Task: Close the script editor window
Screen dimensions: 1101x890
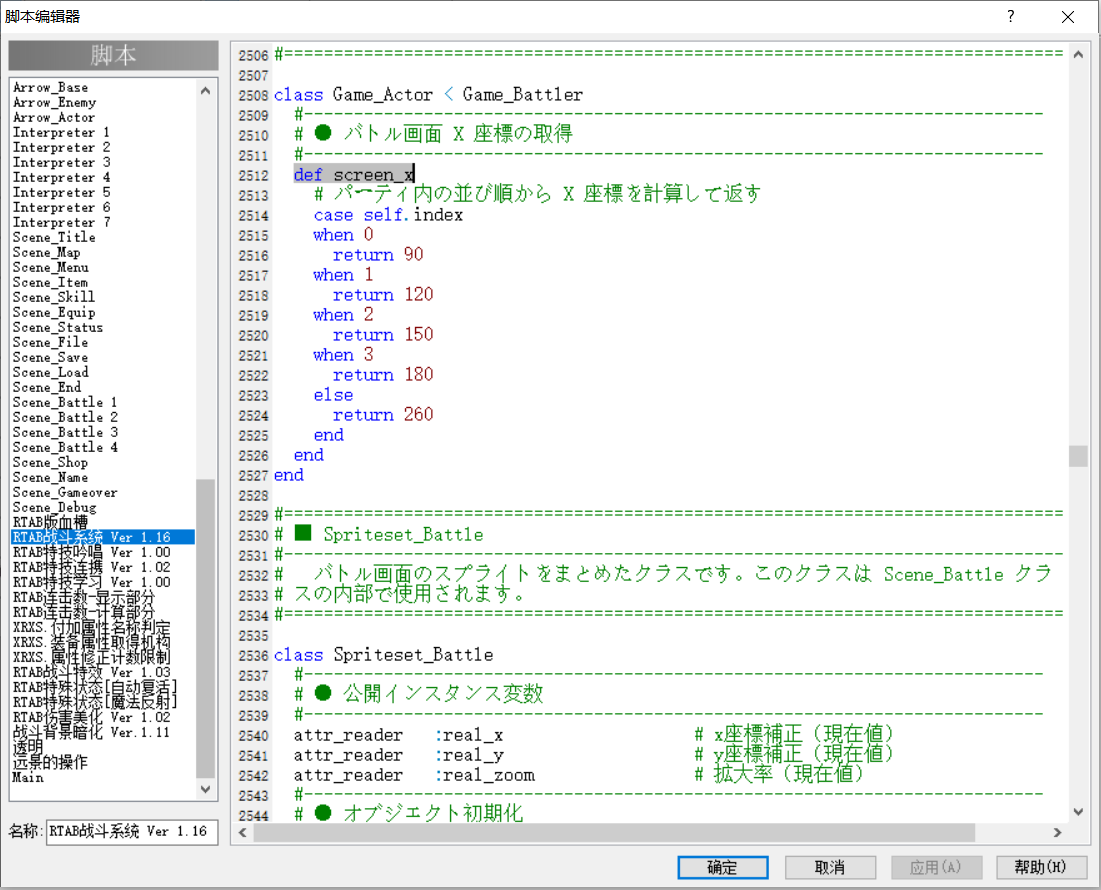Action: point(1068,17)
